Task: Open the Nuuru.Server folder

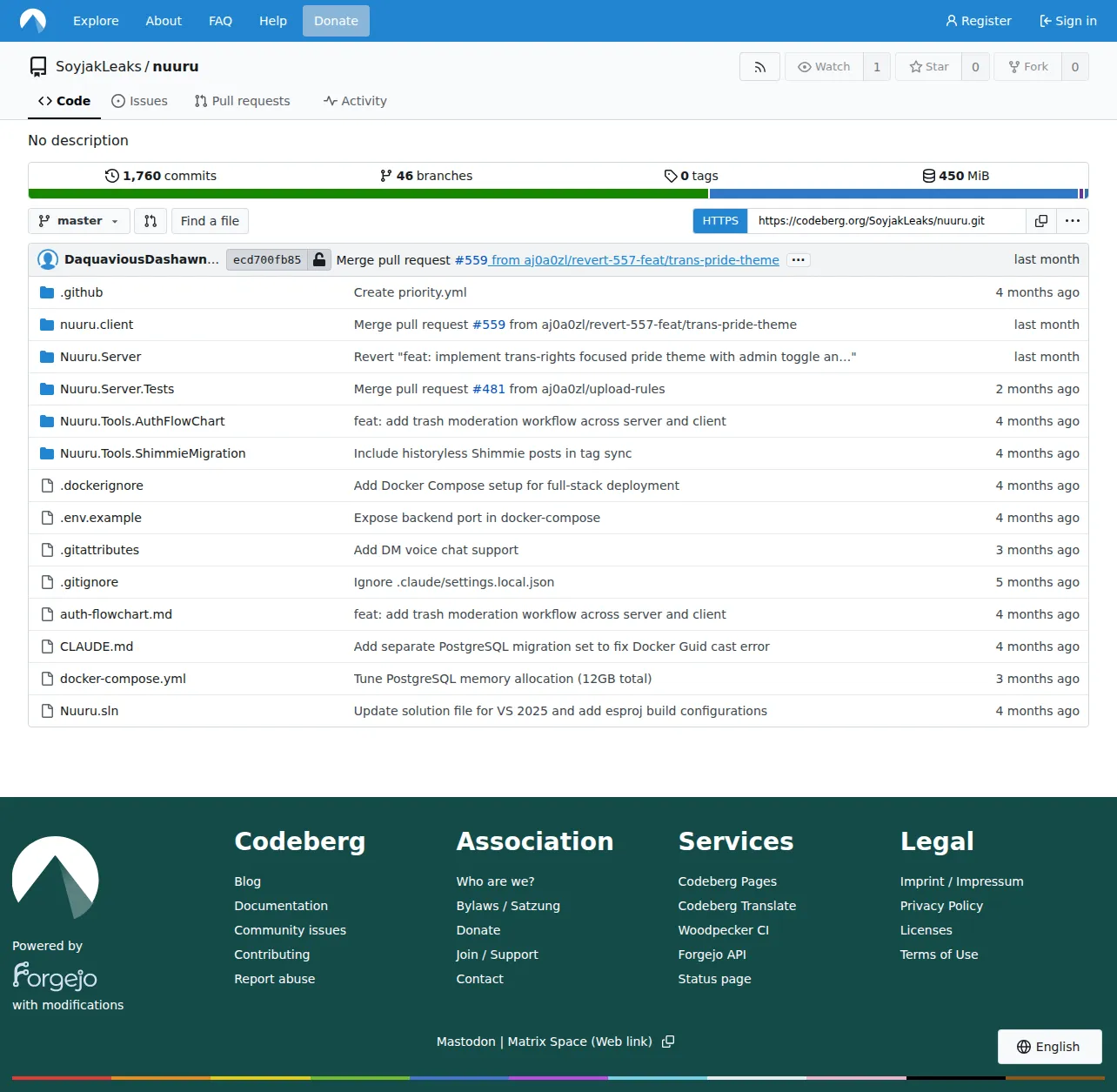Action: 100,357
